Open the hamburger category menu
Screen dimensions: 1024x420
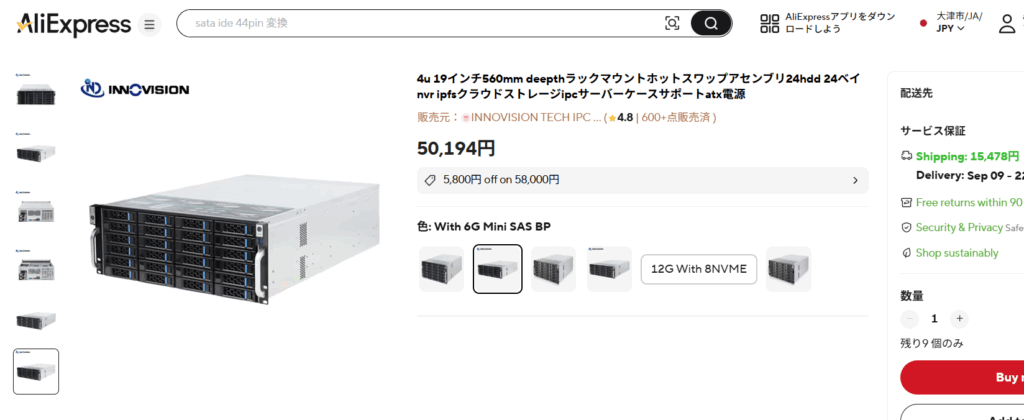pyautogui.click(x=150, y=25)
